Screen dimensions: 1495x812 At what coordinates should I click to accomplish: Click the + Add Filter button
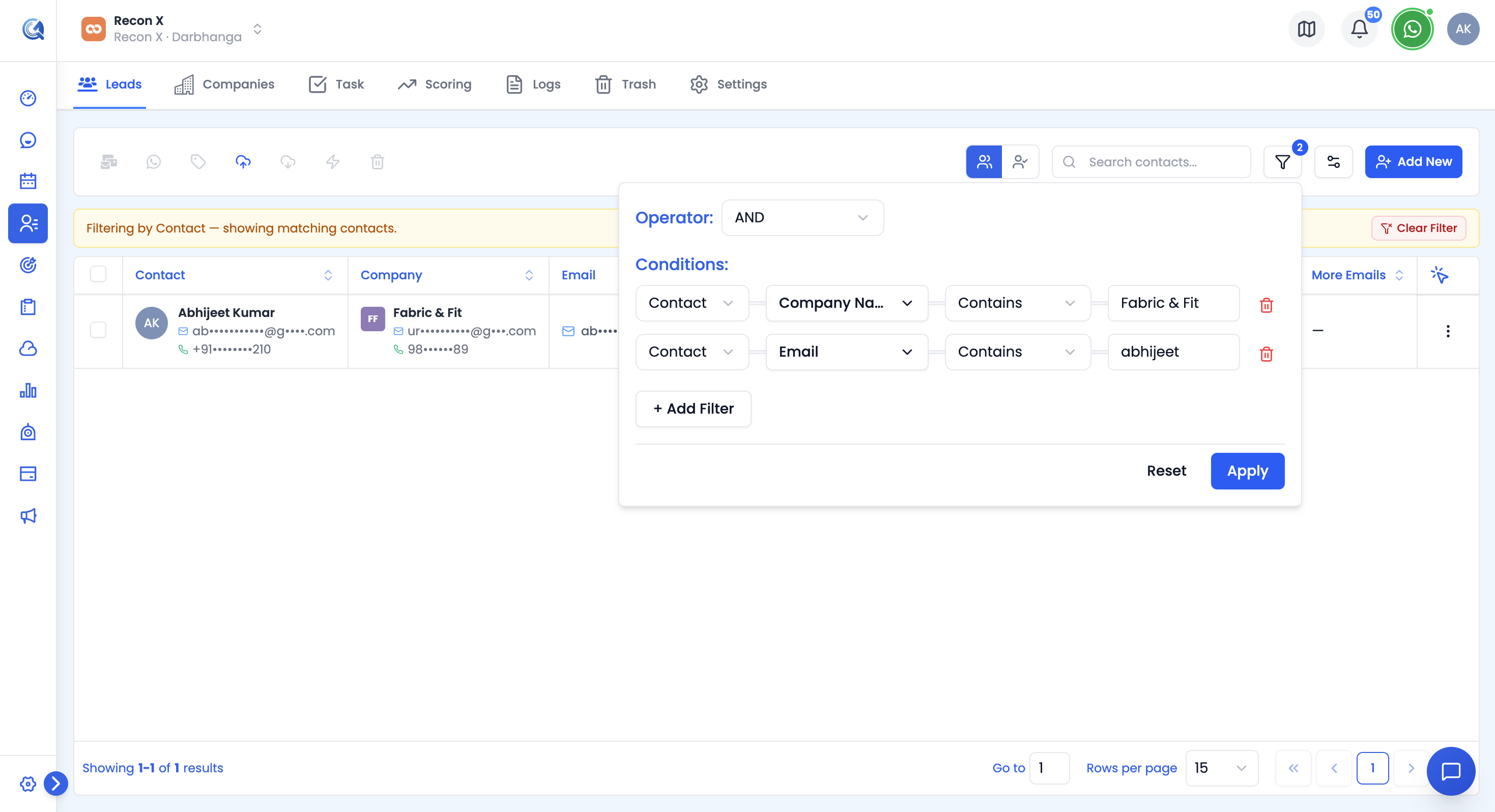(x=693, y=409)
